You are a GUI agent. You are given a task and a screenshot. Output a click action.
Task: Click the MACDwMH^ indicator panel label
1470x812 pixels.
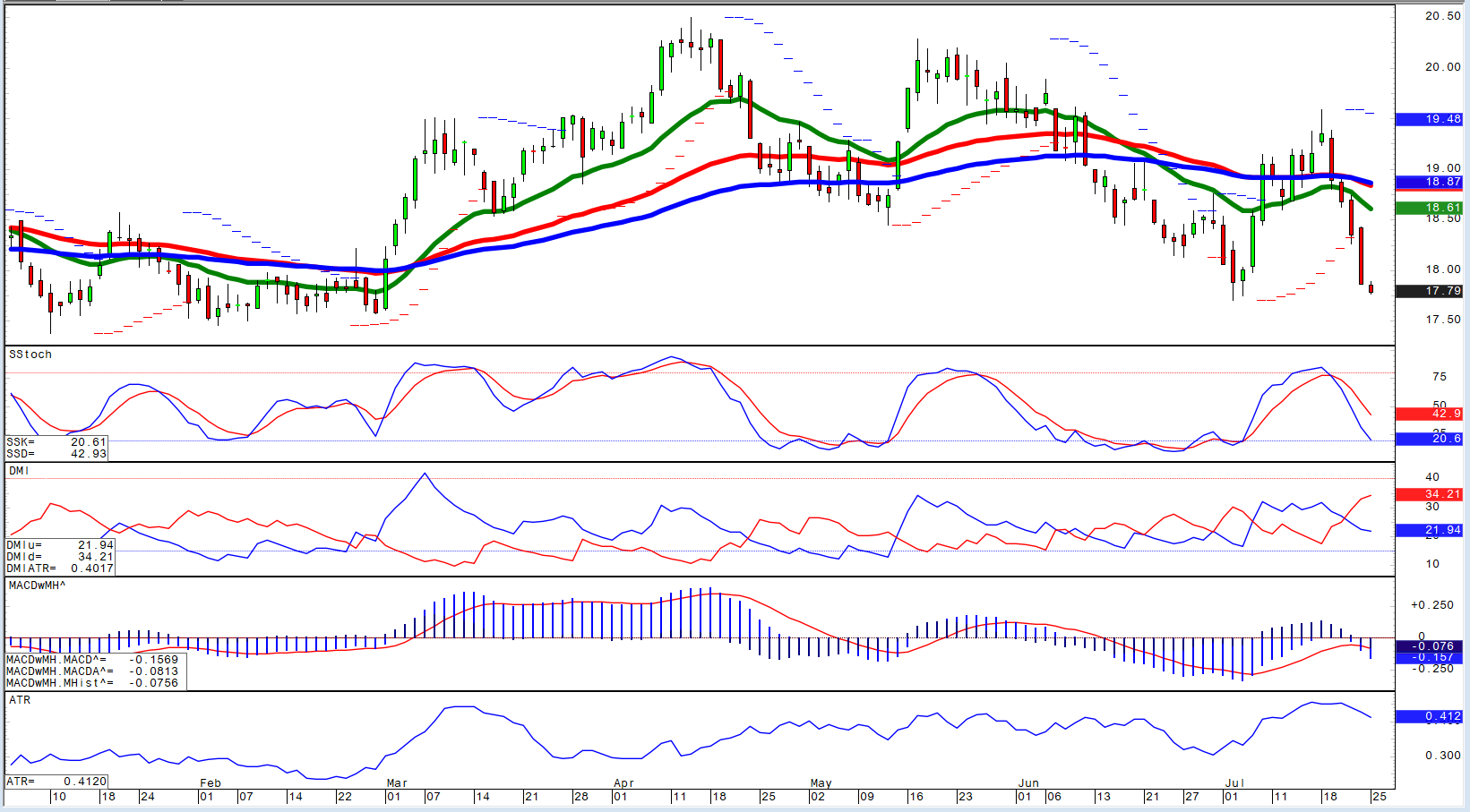pos(37,585)
